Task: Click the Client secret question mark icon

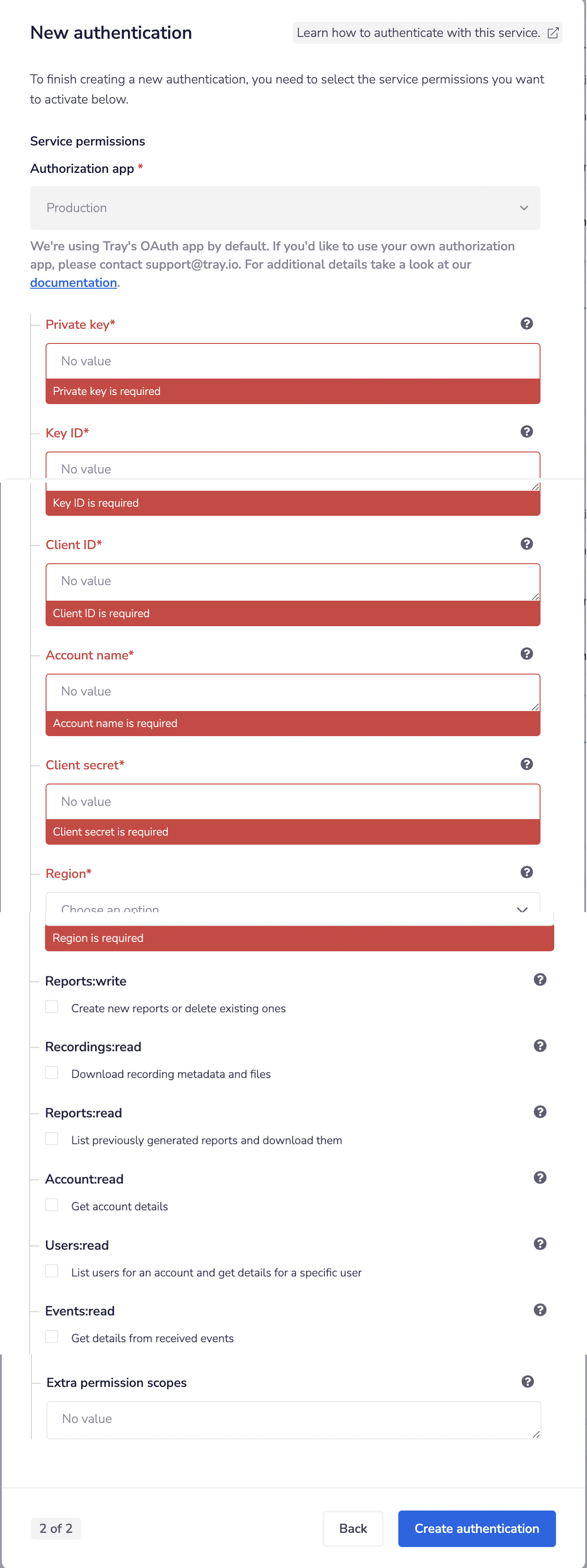Action: point(527,763)
